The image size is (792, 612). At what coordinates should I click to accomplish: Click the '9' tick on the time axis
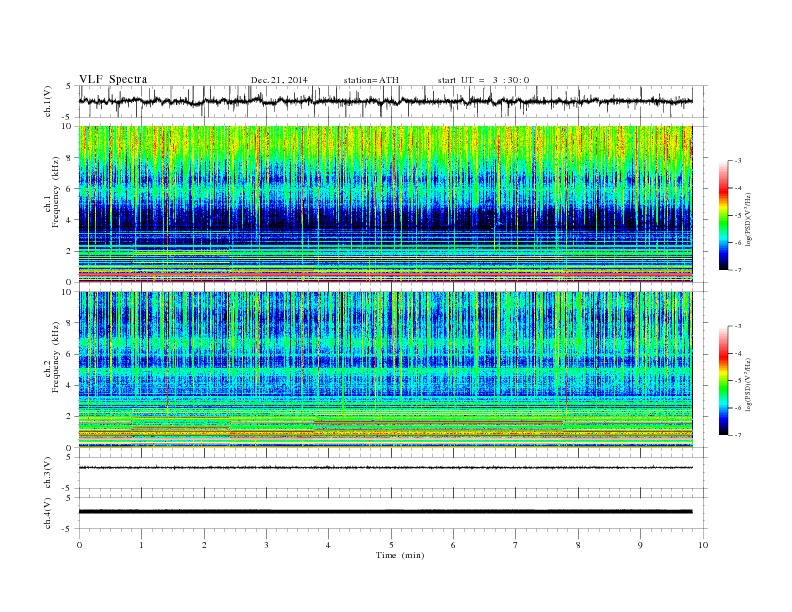[x=640, y=545]
